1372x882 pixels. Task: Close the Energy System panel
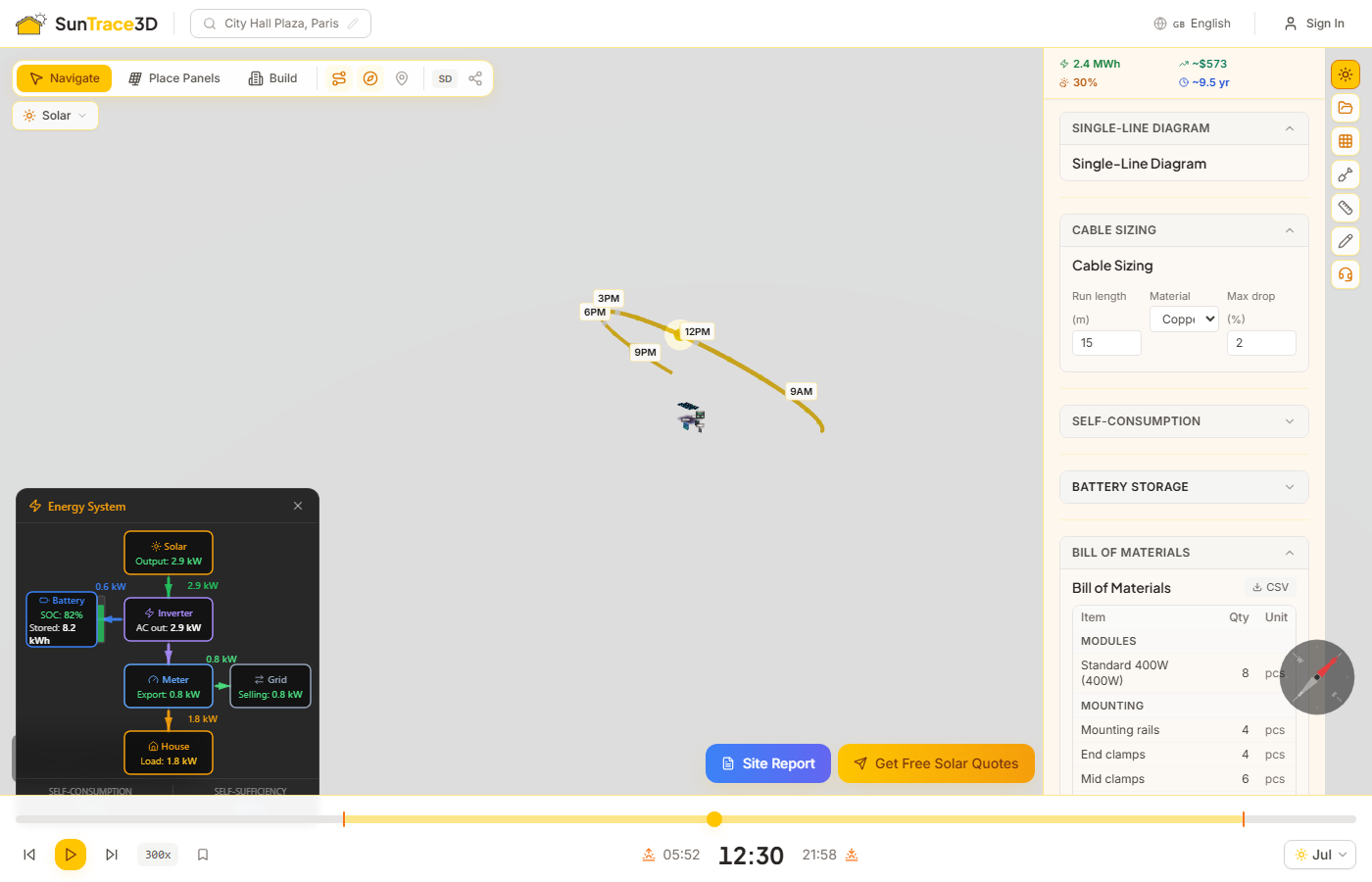(298, 506)
